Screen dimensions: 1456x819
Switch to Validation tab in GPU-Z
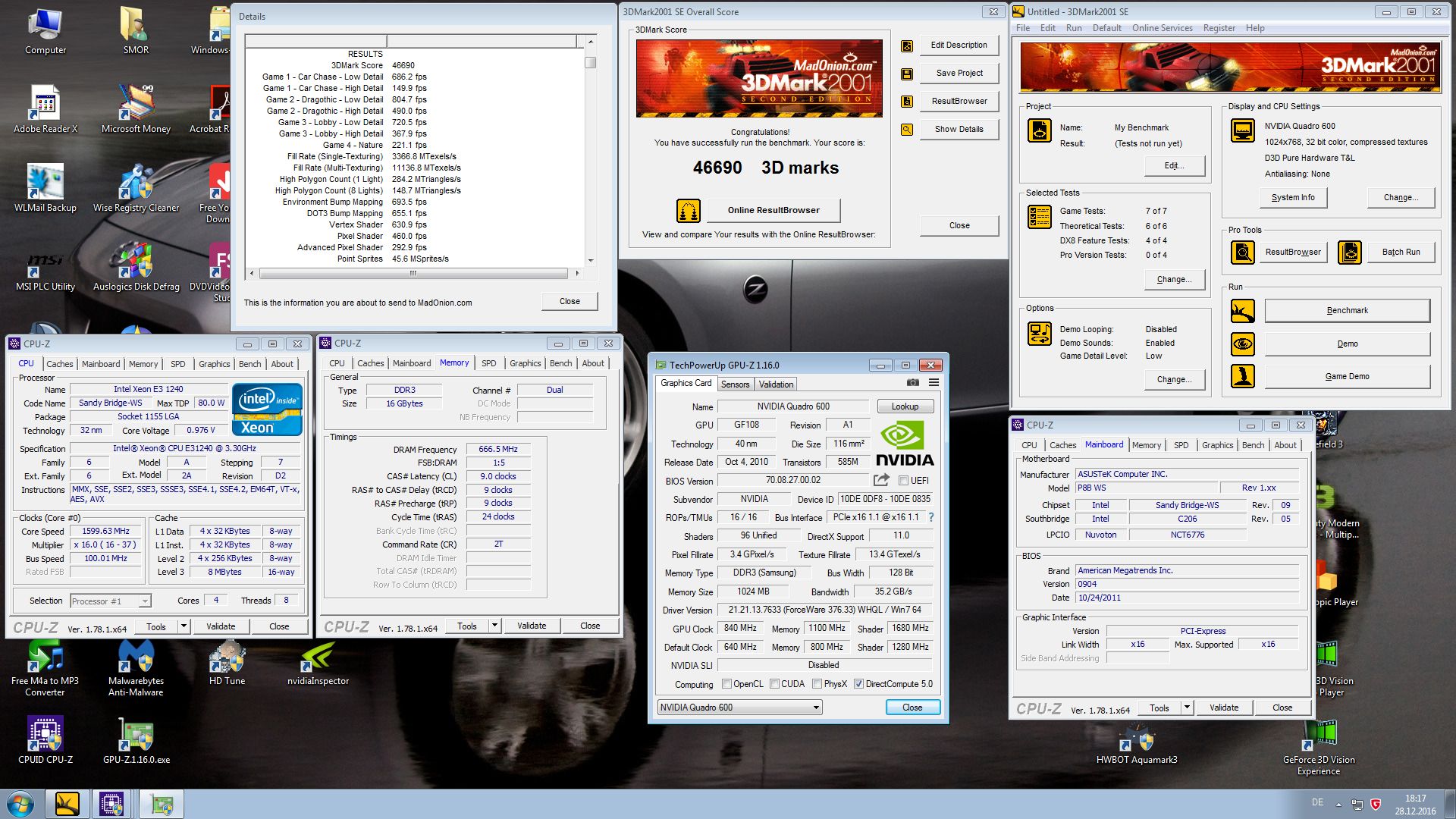point(776,384)
